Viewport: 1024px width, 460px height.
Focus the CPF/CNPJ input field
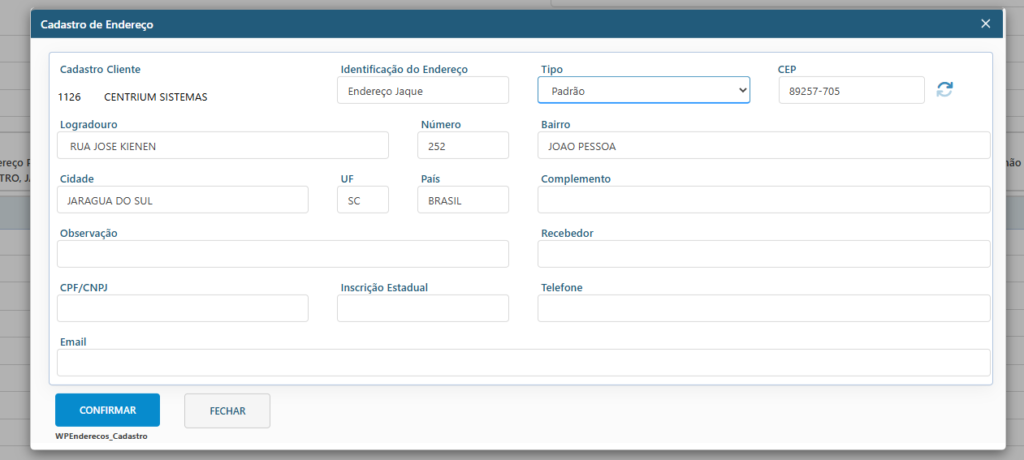click(183, 308)
